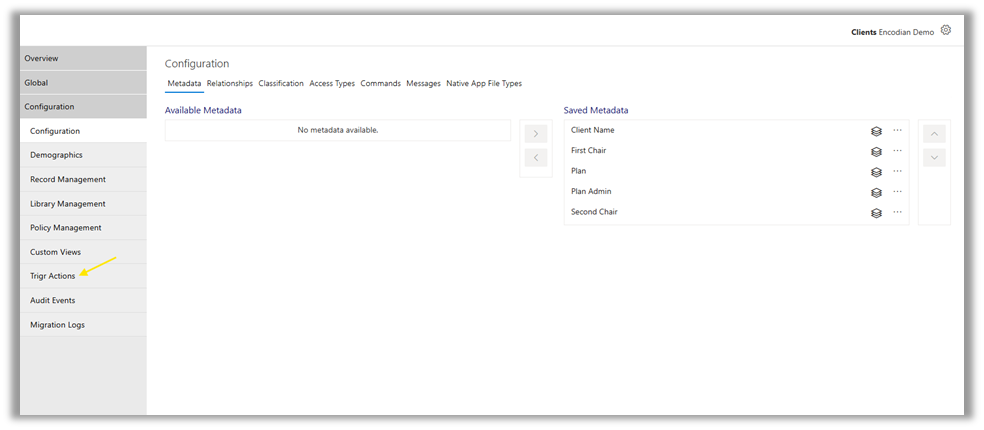The width and height of the screenshot is (984, 430).
Task: Go to Record Management in the sidebar
Action: point(68,180)
